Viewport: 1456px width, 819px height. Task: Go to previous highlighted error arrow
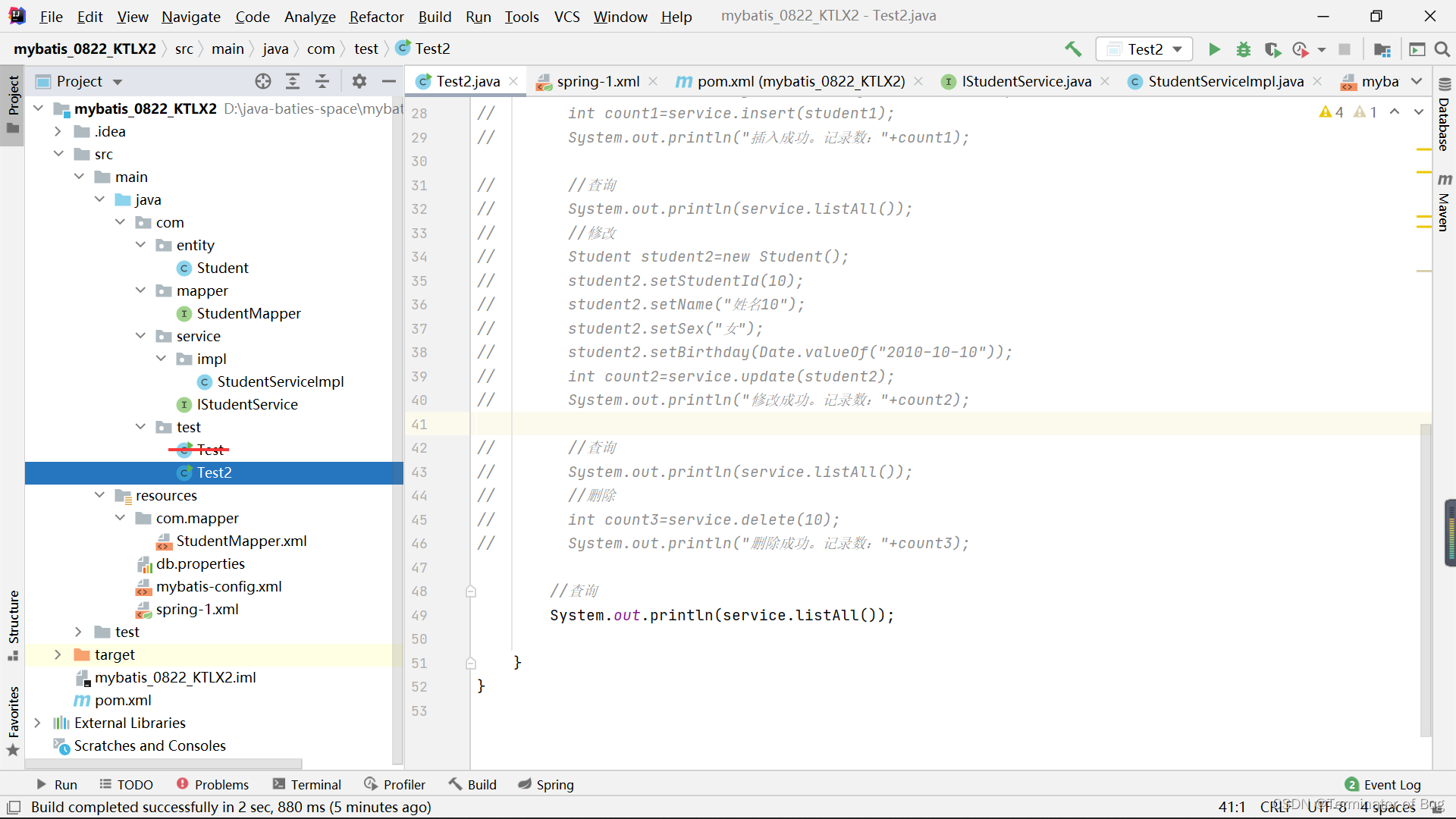click(x=1395, y=112)
